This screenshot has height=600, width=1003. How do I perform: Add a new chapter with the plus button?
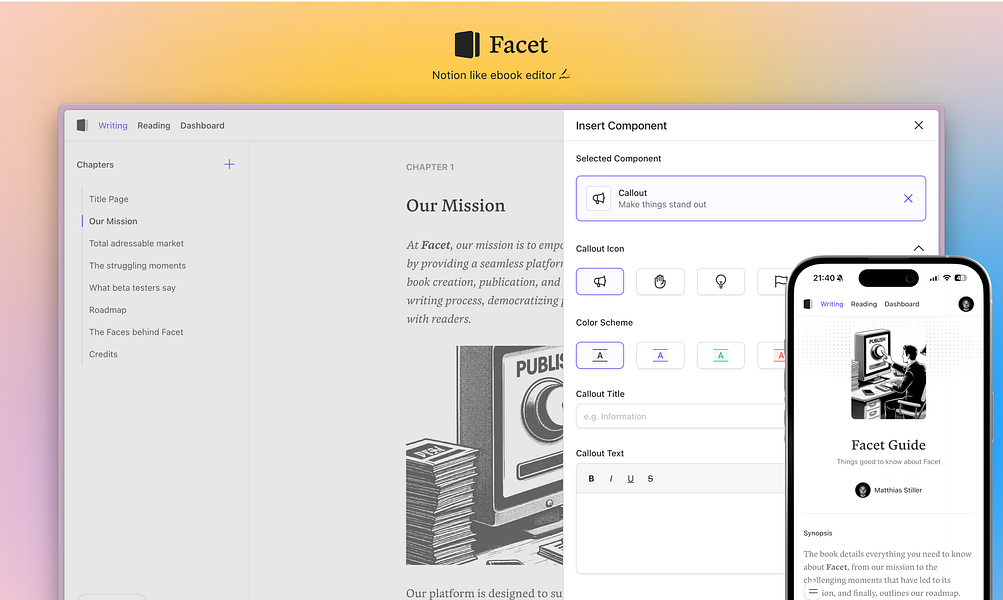coord(229,164)
